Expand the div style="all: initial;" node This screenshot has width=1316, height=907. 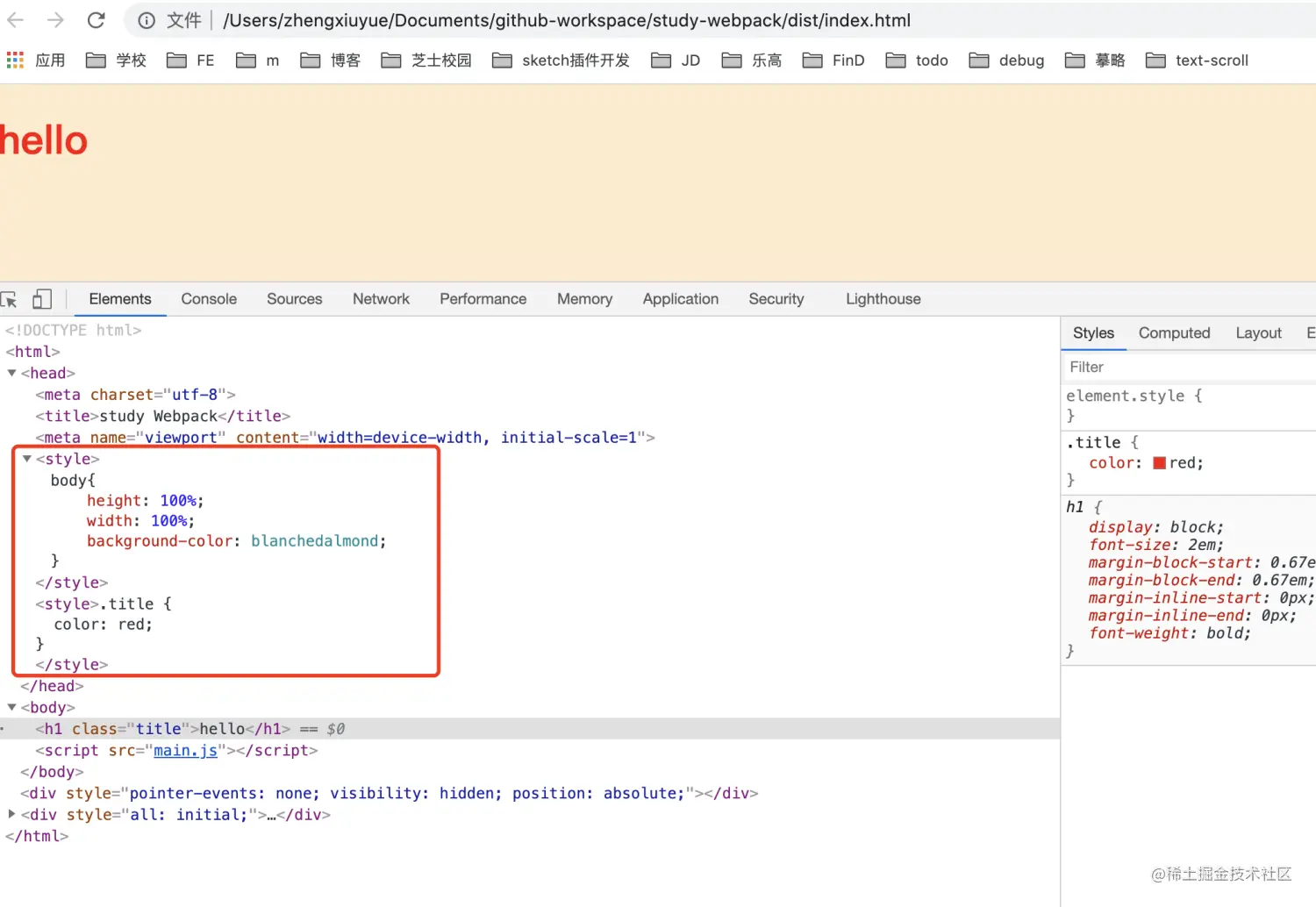tap(12, 814)
